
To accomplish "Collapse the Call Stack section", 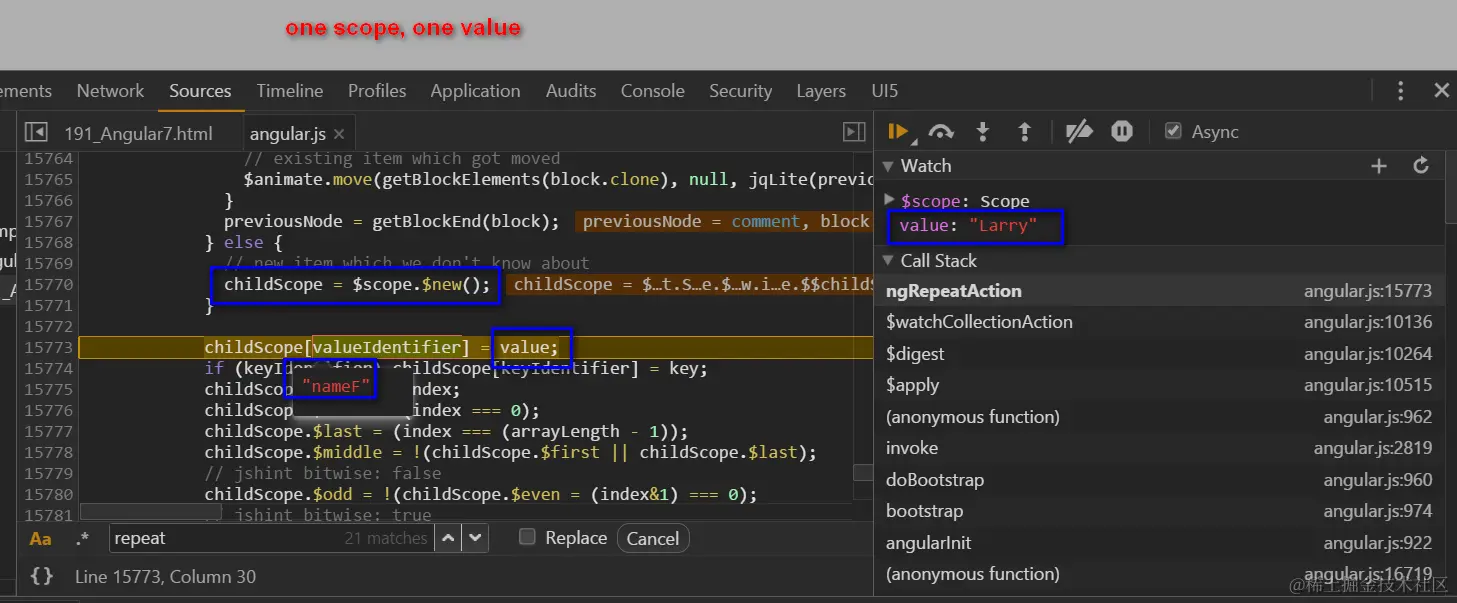I will [886, 261].
